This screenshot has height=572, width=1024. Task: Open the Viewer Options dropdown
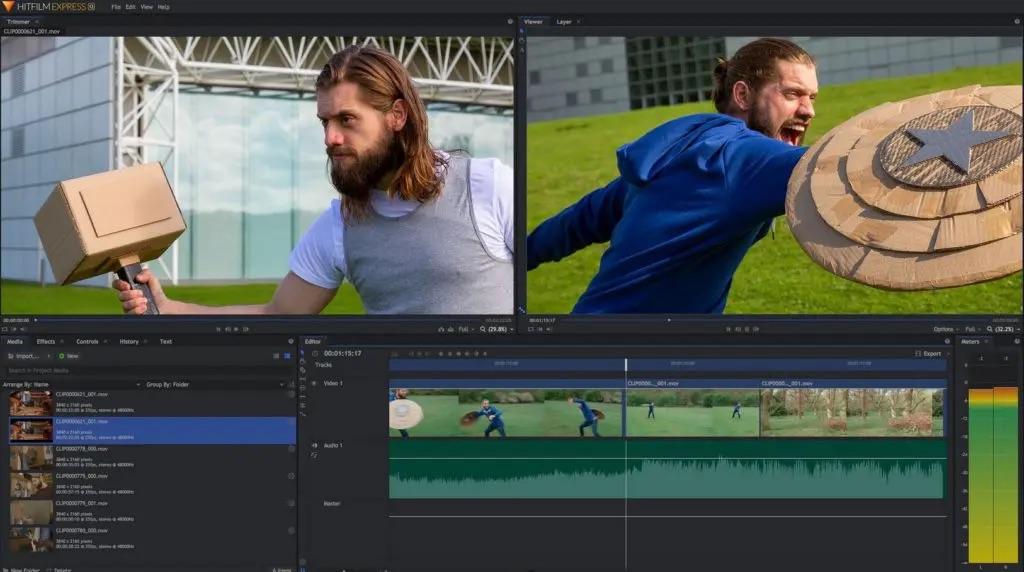tap(946, 329)
